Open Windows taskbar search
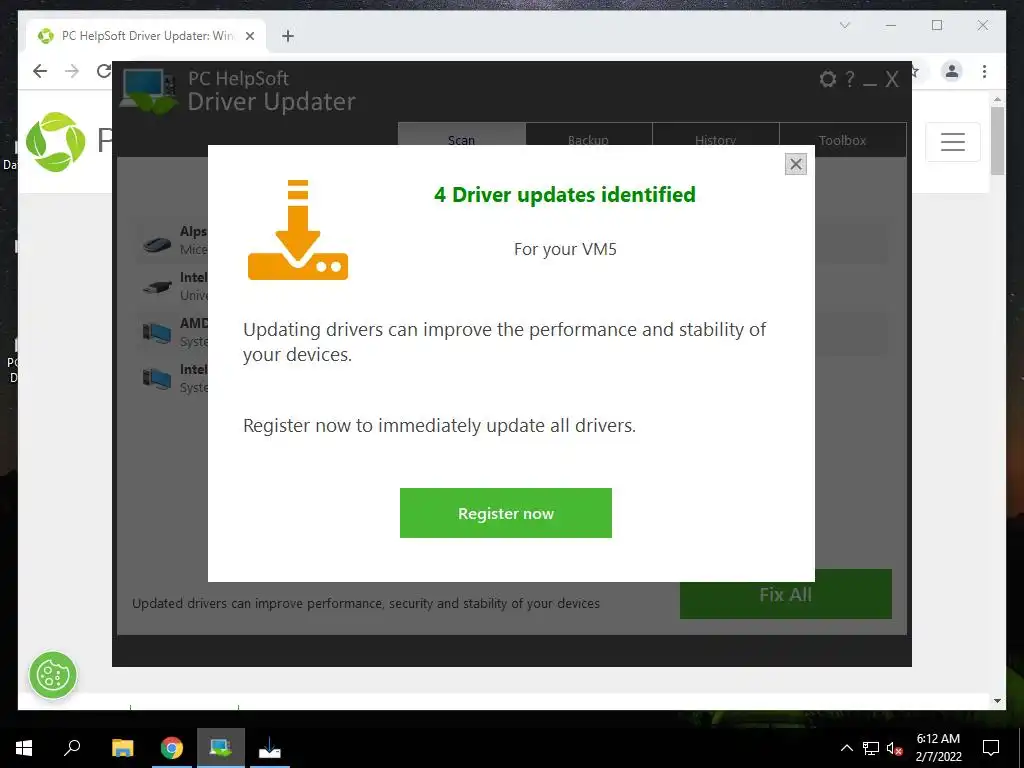 pos(72,748)
